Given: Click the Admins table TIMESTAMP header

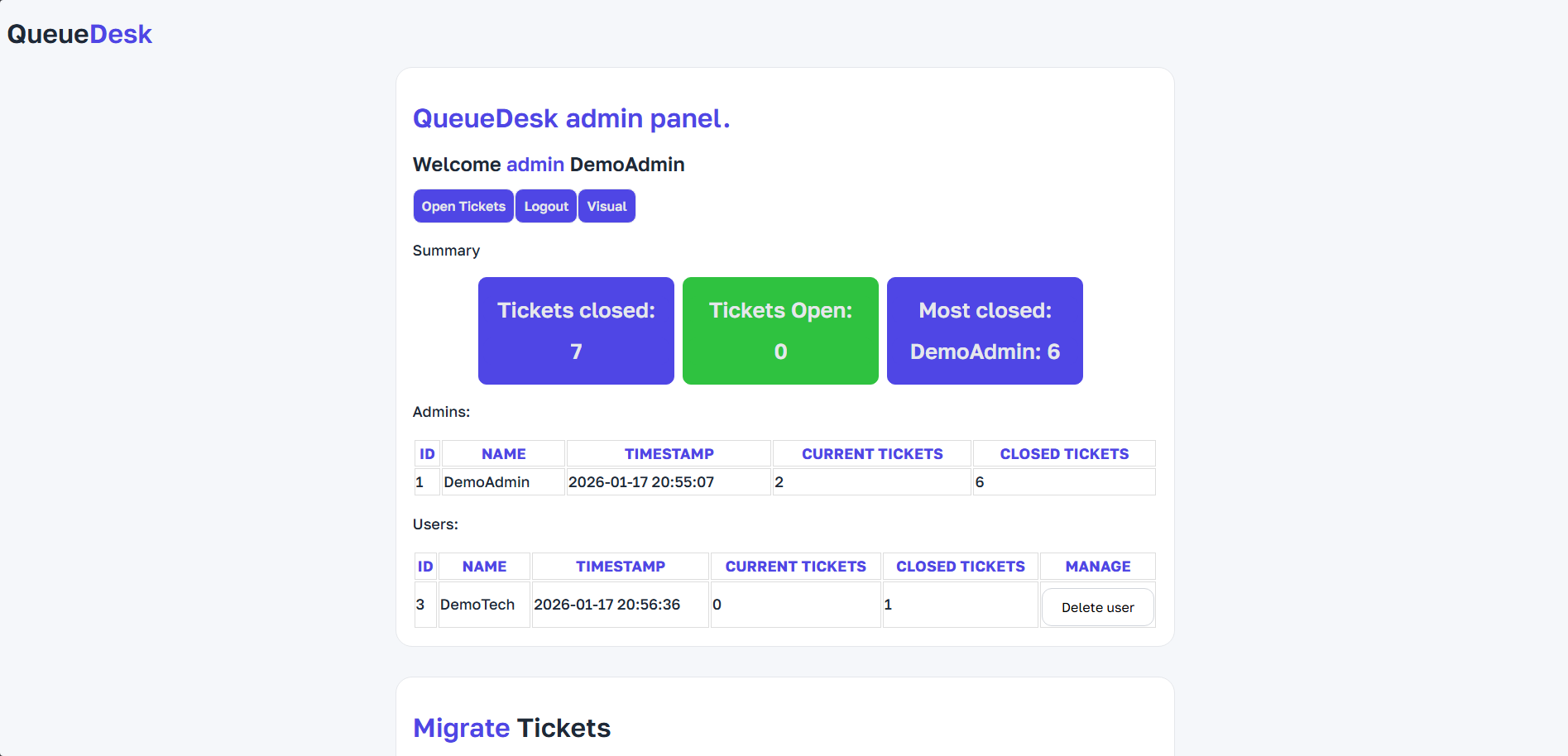Looking at the screenshot, I should (669, 454).
